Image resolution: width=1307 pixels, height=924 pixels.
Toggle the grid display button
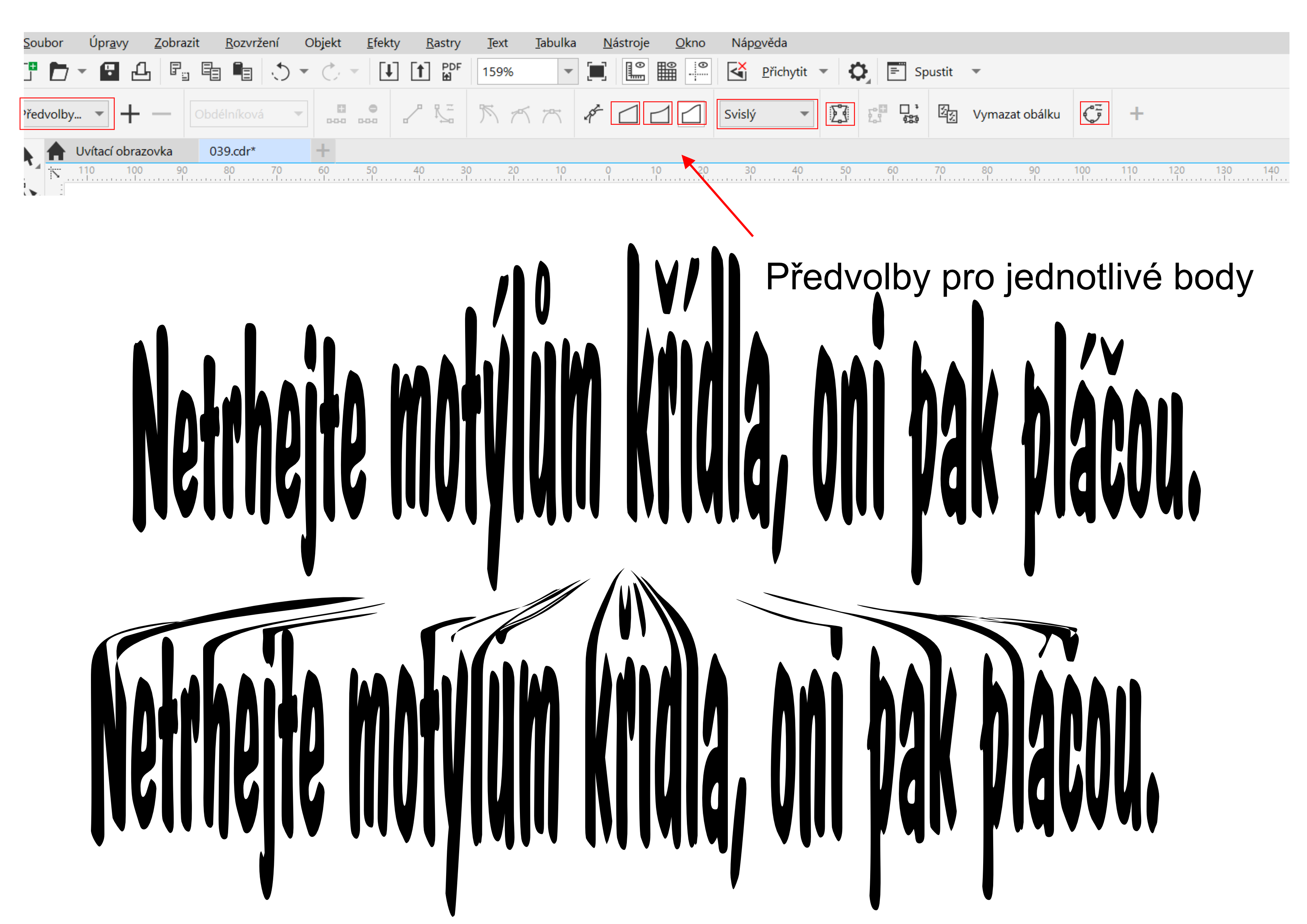coord(667,72)
